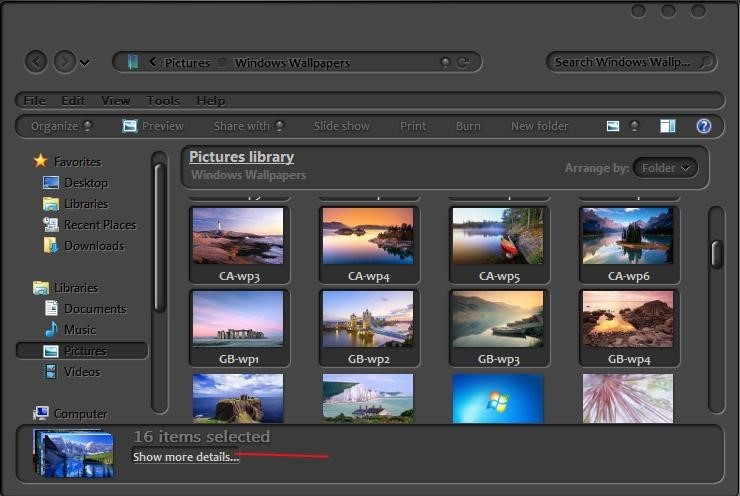The image size is (740, 496).
Task: Click the change view thumbnail icon
Action: [x=613, y=126]
